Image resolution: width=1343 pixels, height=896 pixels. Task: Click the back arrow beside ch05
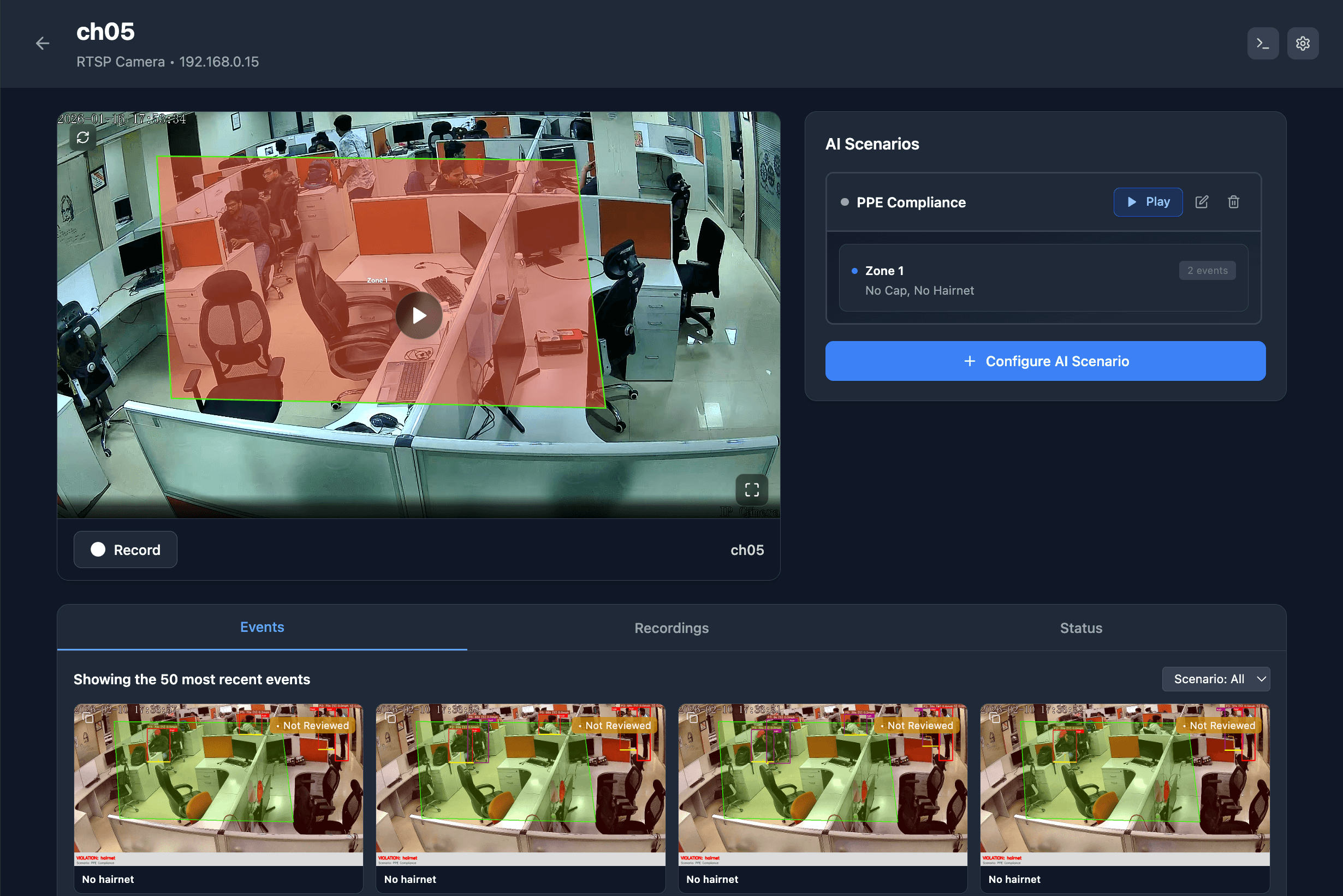pos(42,44)
